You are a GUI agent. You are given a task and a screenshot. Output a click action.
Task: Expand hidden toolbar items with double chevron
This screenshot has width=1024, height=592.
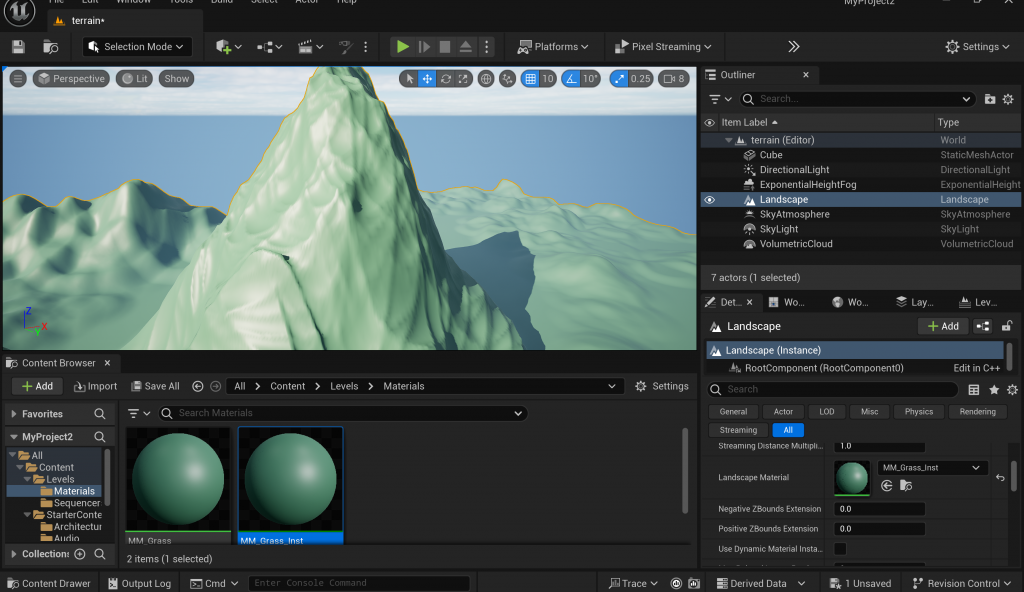click(x=793, y=46)
